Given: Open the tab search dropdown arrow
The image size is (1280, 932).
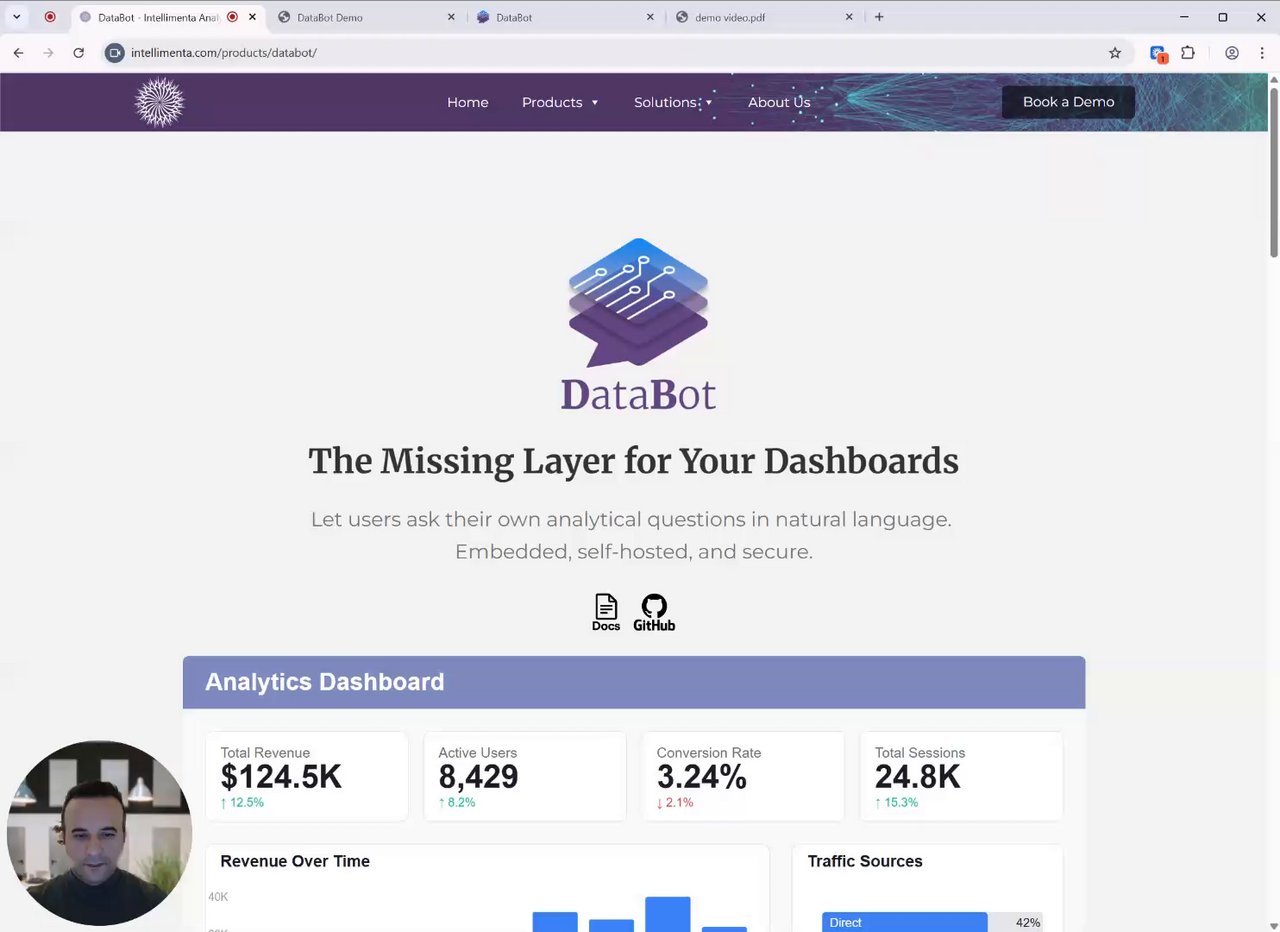Looking at the screenshot, I should [16, 17].
